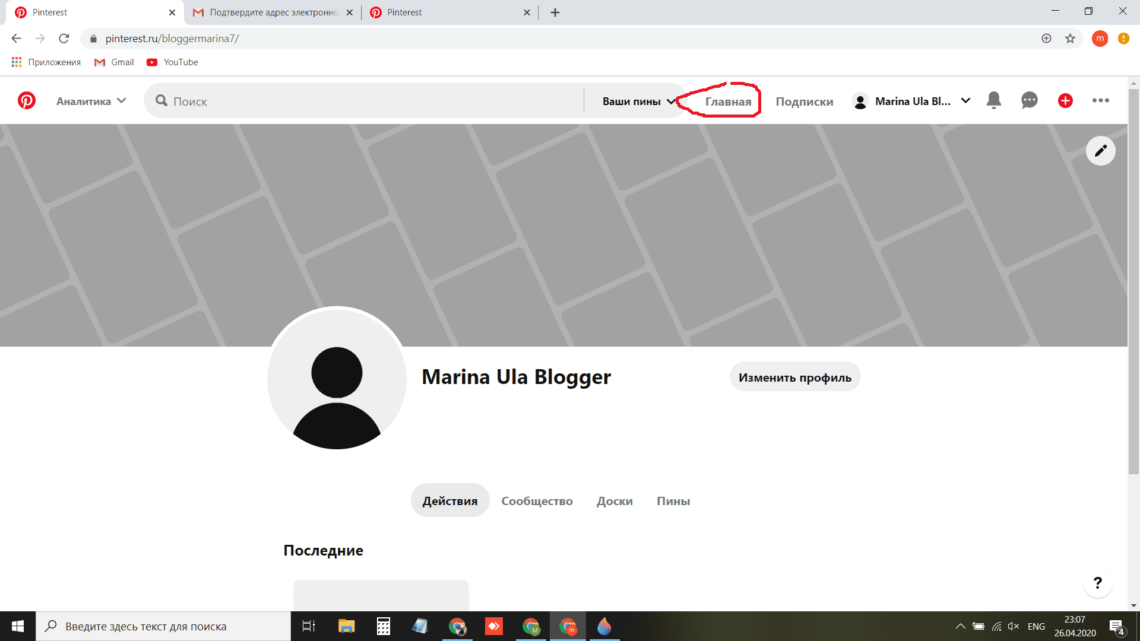Open the Apps bookmark shortcut
1140x641 pixels.
(x=46, y=63)
